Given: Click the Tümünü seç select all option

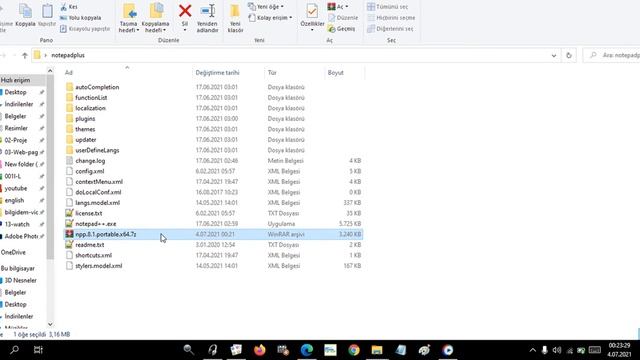Looking at the screenshot, I should (x=387, y=7).
